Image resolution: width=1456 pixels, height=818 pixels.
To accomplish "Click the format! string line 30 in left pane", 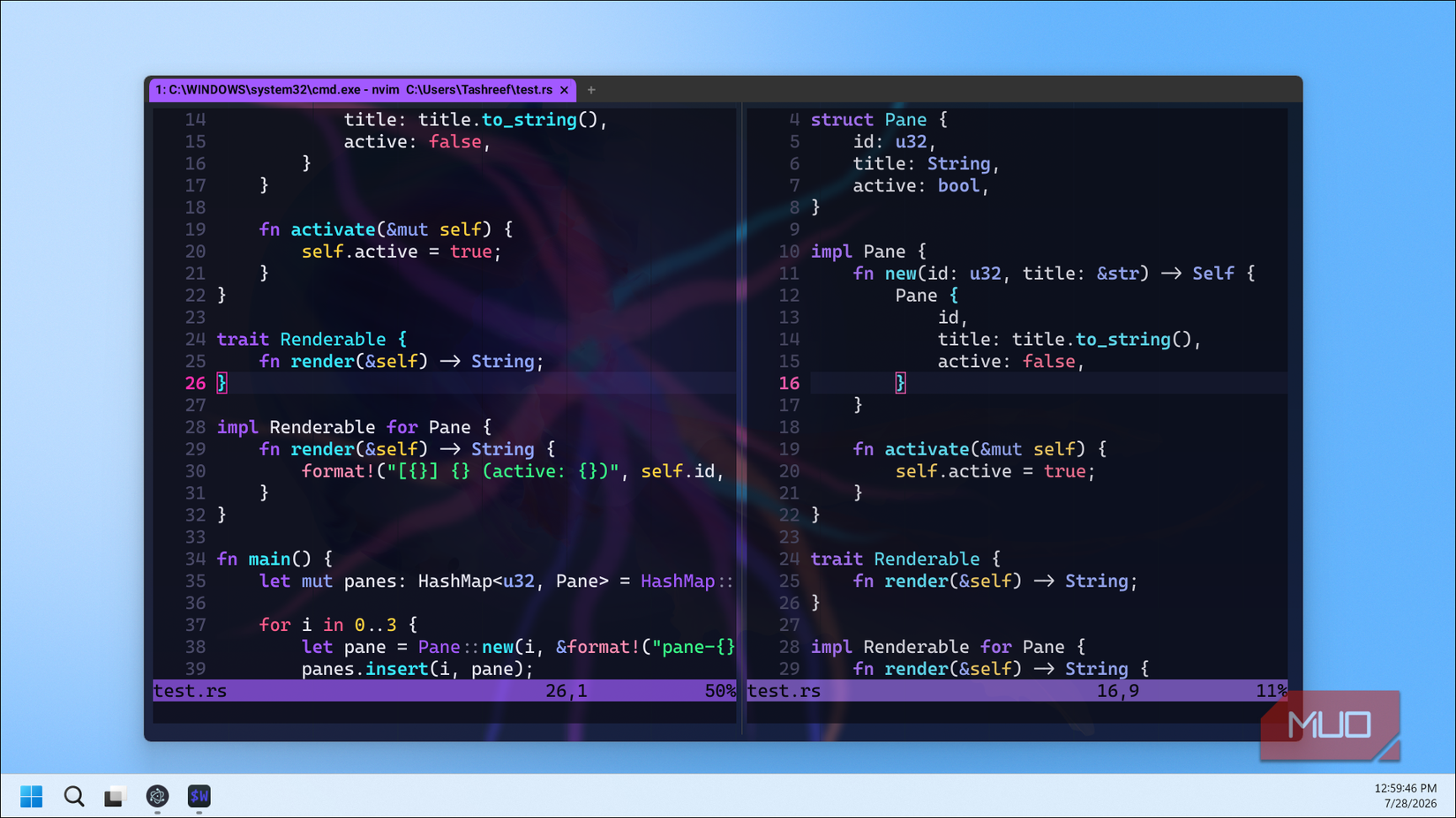I will [x=513, y=471].
